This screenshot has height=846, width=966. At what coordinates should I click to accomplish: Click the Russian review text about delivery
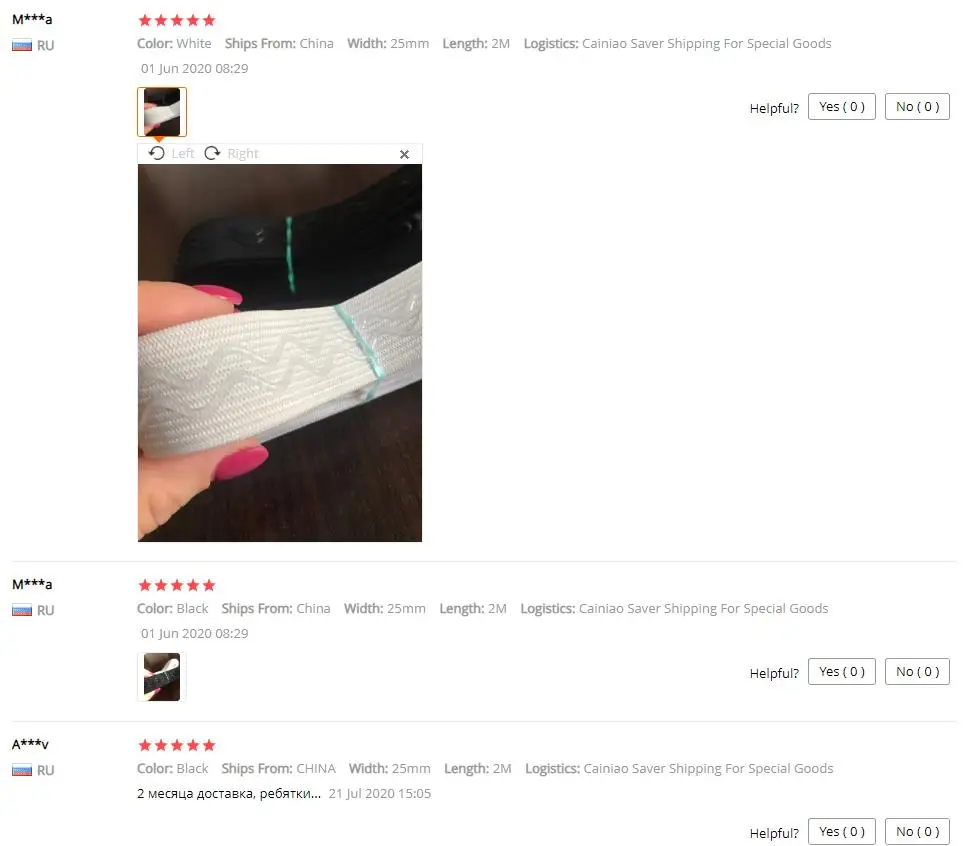229,794
